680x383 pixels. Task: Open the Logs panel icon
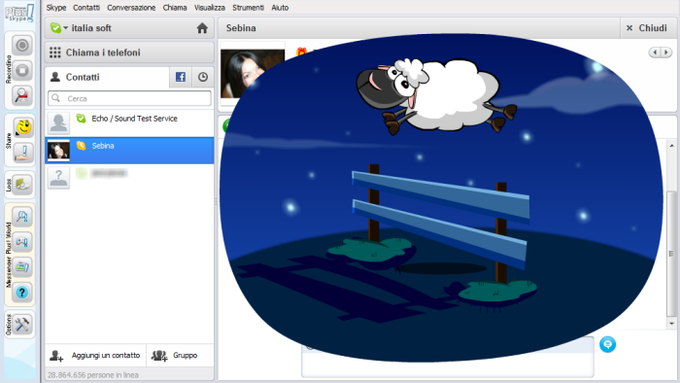coord(23,185)
